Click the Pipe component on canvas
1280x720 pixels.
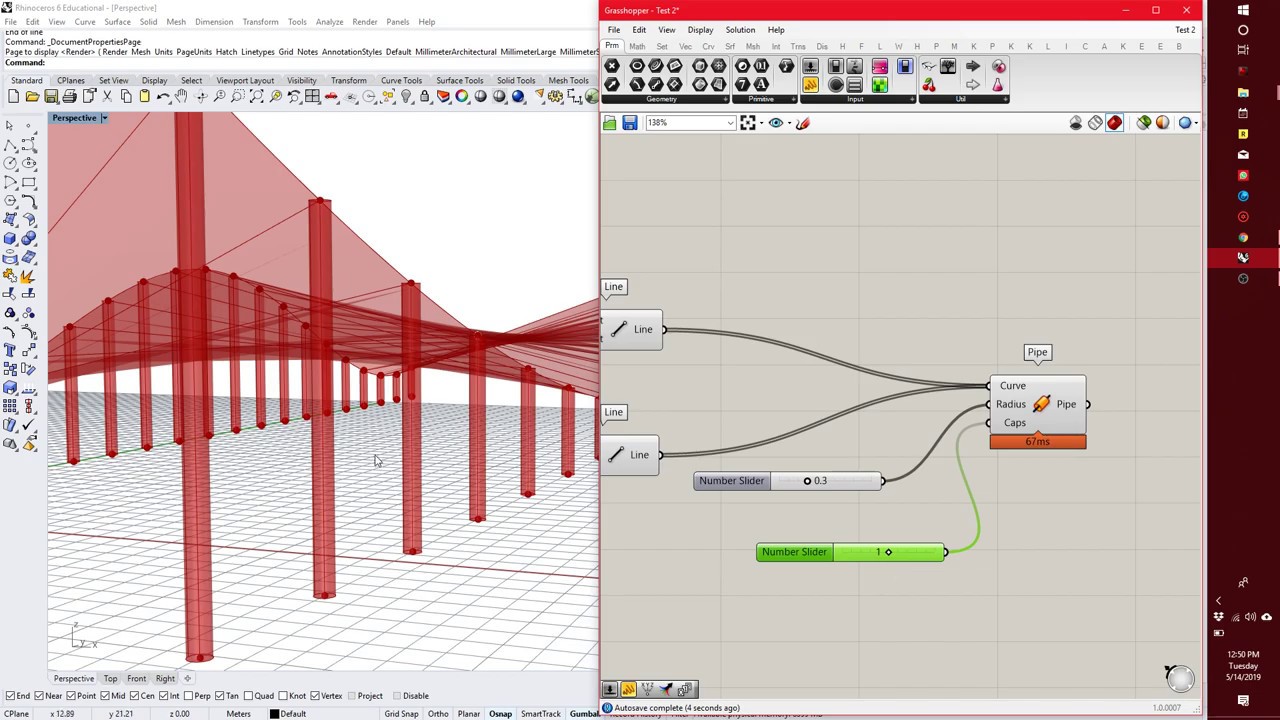(1037, 404)
